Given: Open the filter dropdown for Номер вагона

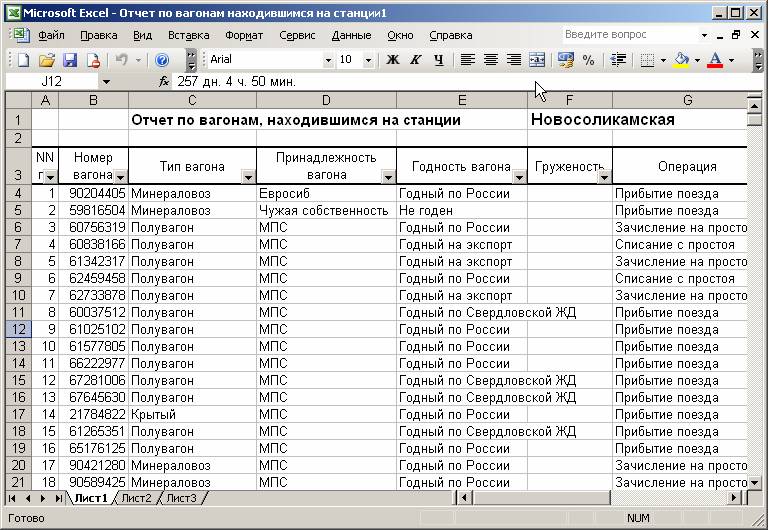Looking at the screenshot, I should pos(120,177).
